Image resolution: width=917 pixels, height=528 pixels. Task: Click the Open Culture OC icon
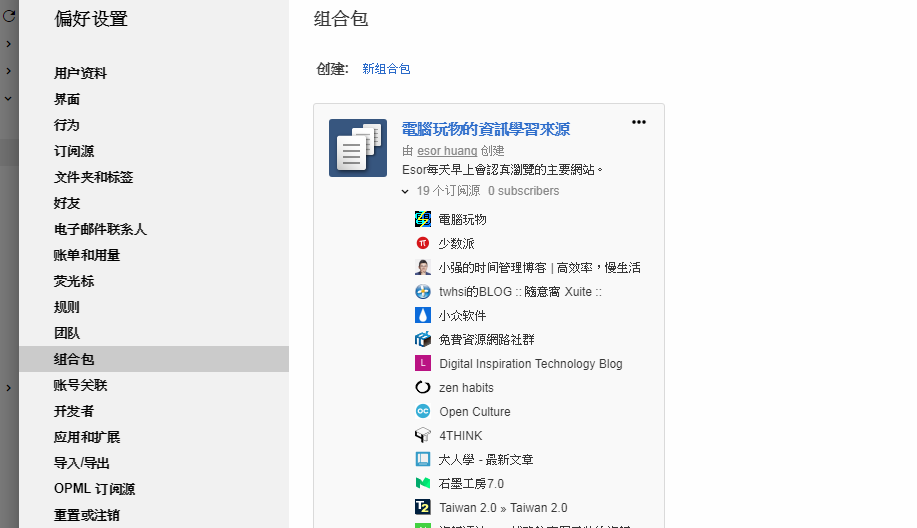[423, 411]
